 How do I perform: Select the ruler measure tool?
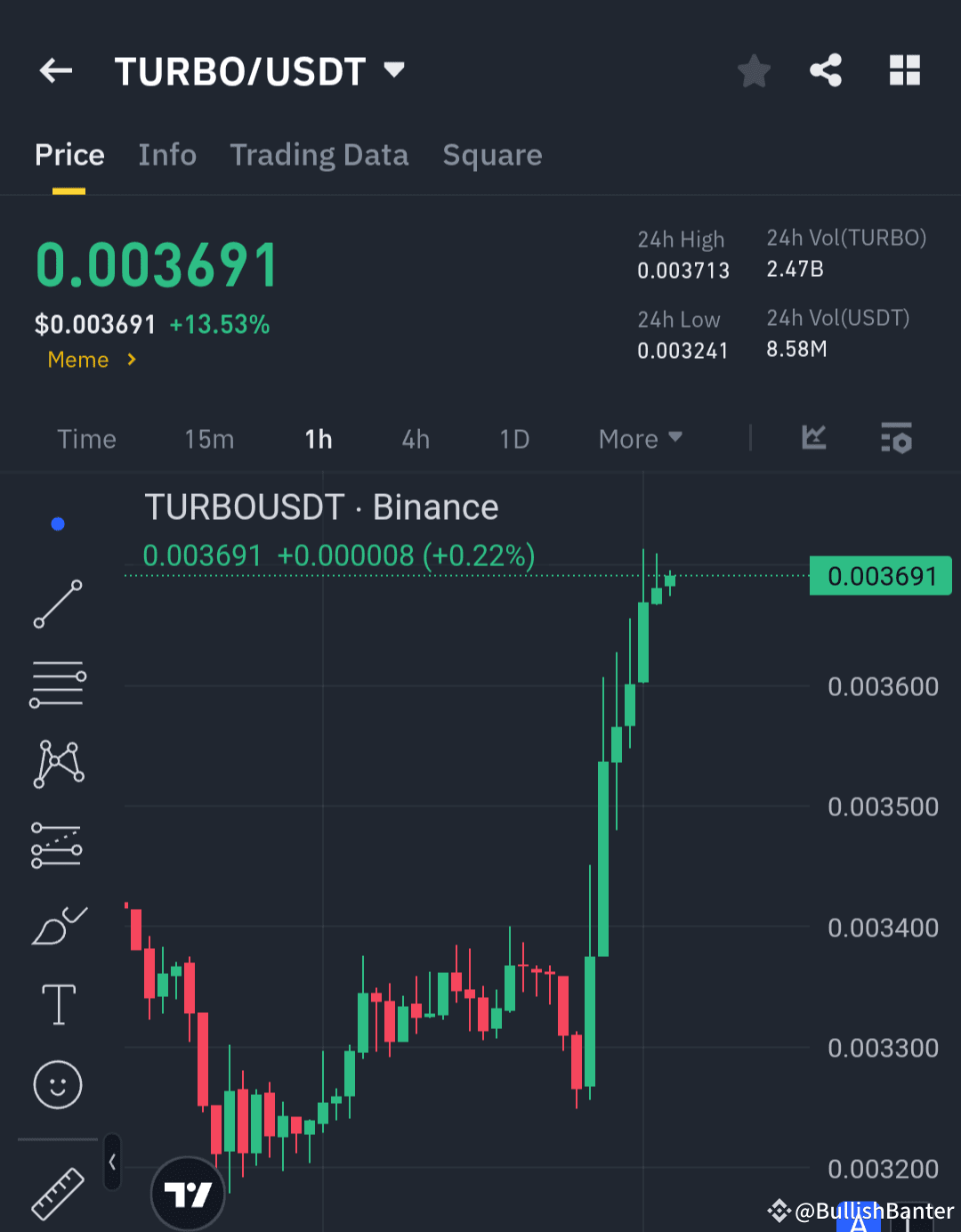pos(57,1194)
